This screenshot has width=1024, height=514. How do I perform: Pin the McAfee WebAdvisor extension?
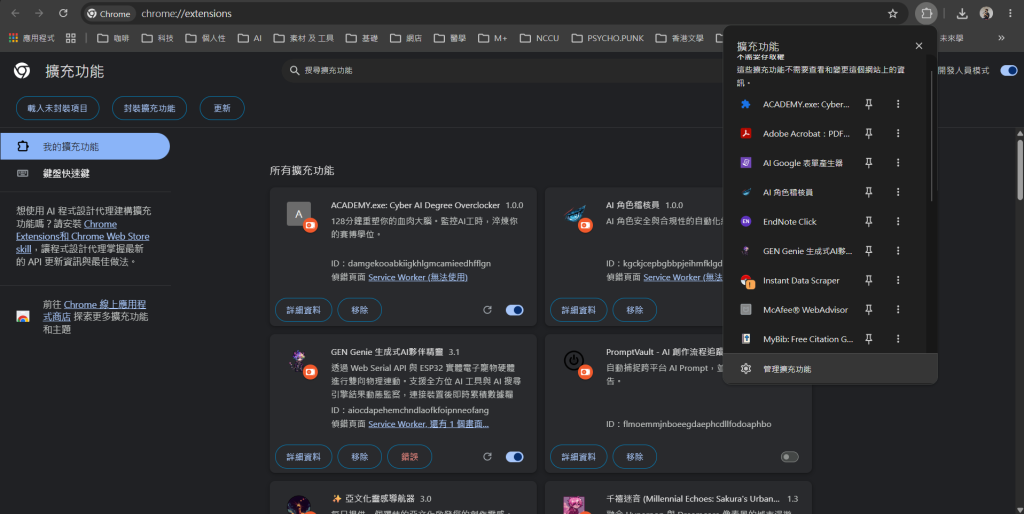point(869,310)
